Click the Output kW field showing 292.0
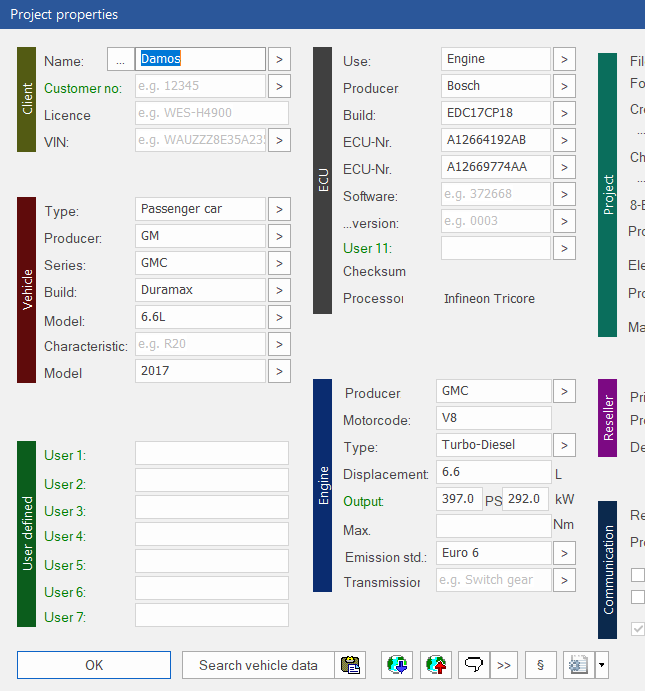The image size is (645, 691). point(526,499)
